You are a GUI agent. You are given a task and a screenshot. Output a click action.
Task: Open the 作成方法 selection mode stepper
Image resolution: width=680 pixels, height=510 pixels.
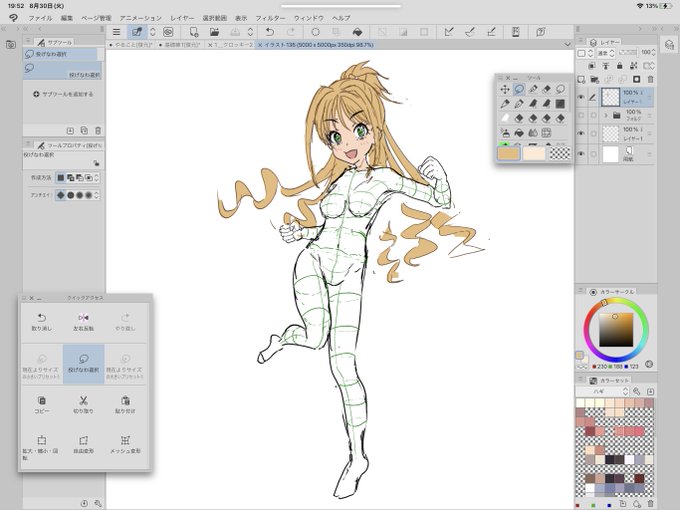(x=96, y=178)
